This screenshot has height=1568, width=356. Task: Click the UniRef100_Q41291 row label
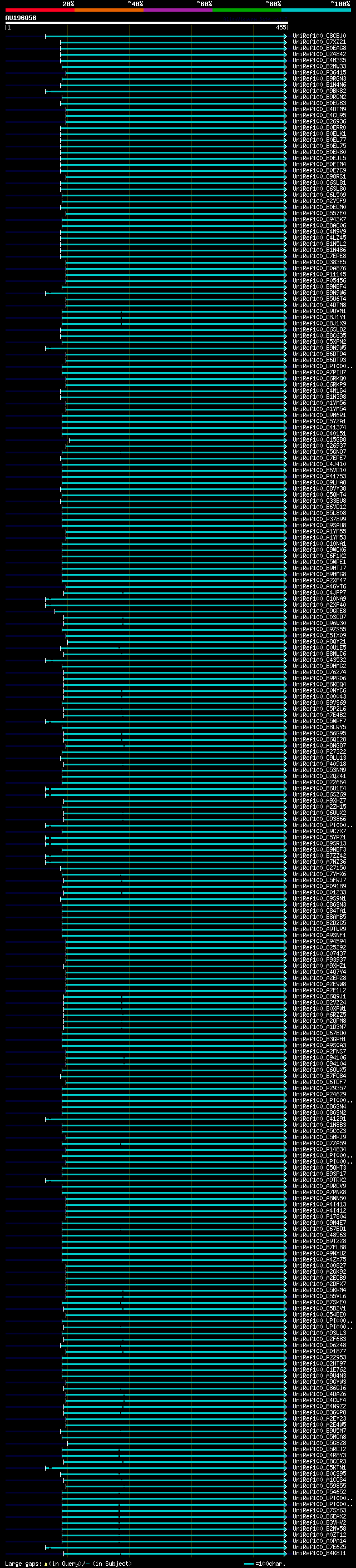click(x=319, y=1119)
